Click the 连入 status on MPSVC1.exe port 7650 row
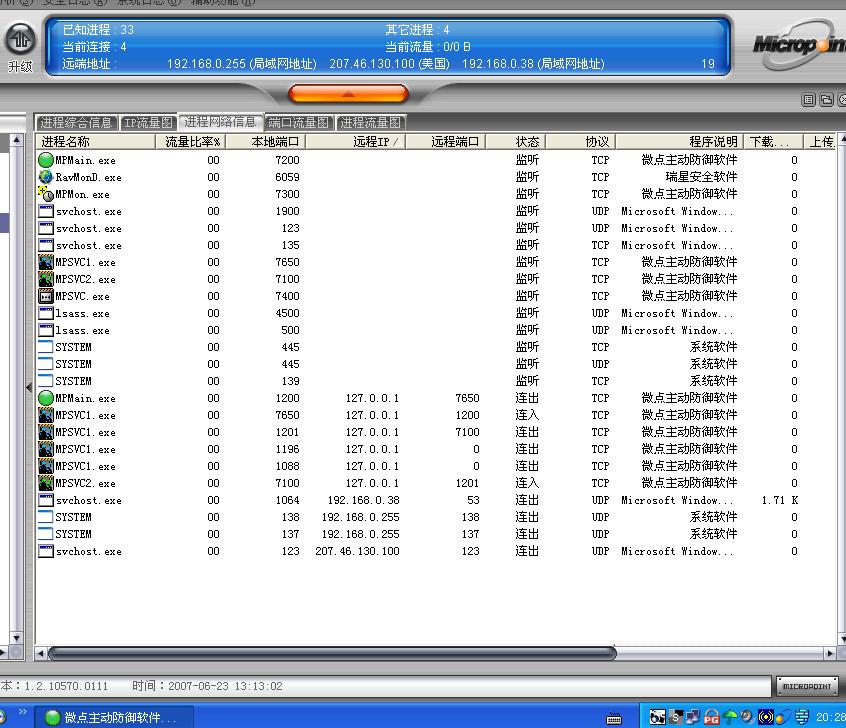 pyautogui.click(x=527, y=415)
